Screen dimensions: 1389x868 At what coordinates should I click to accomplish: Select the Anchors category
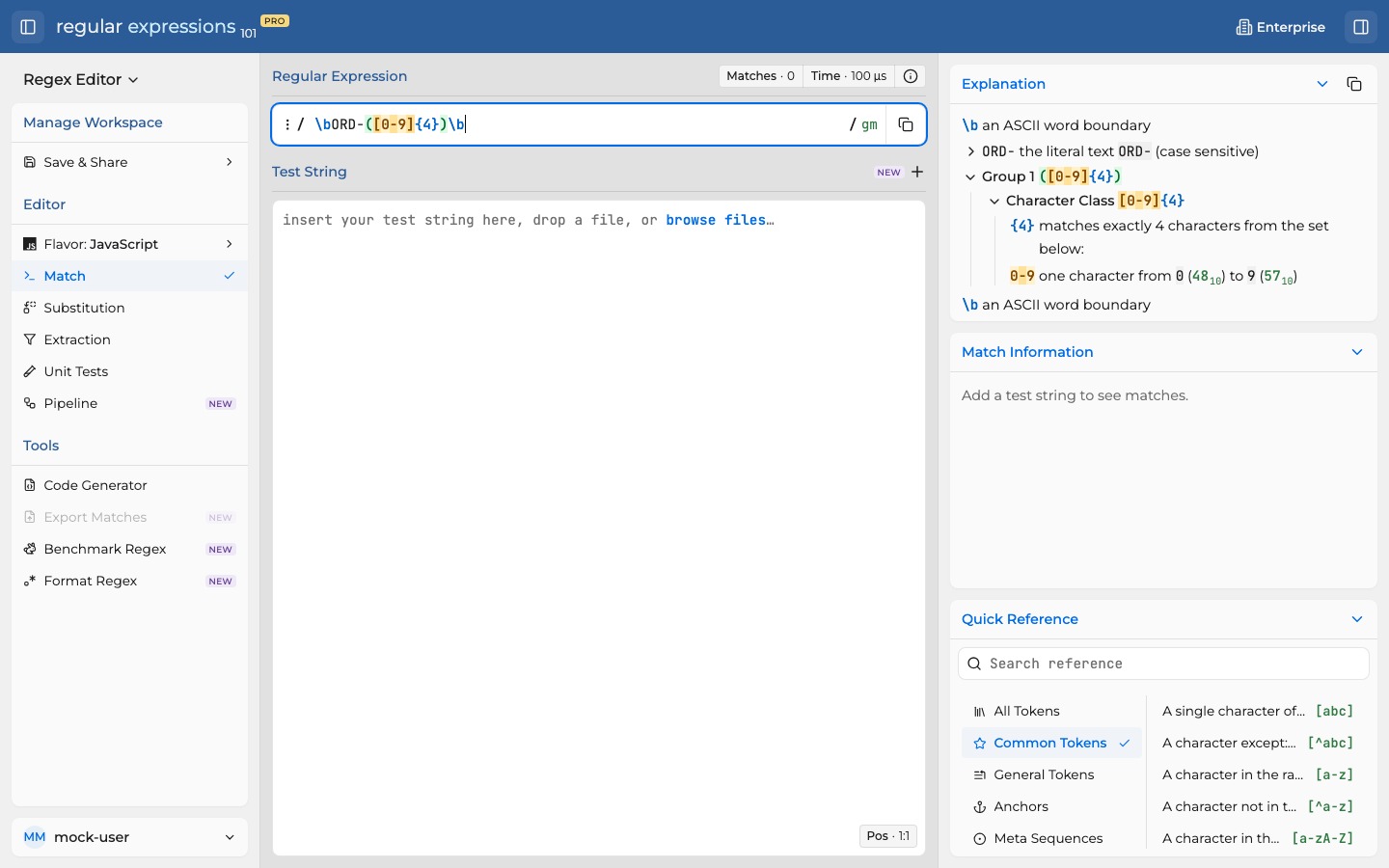tap(1052, 806)
